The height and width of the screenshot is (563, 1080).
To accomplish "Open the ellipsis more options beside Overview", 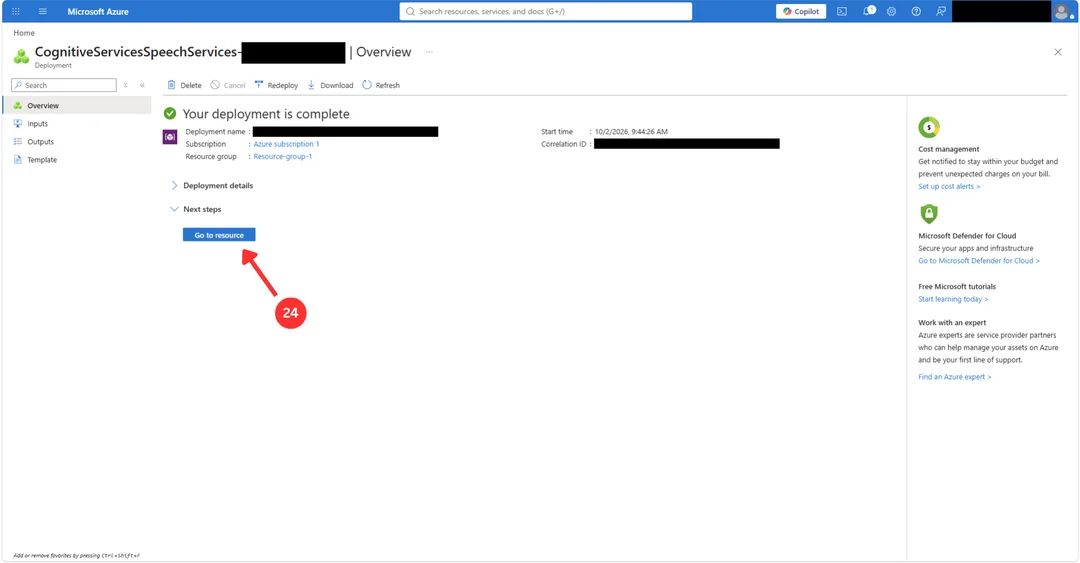I will pos(429,52).
